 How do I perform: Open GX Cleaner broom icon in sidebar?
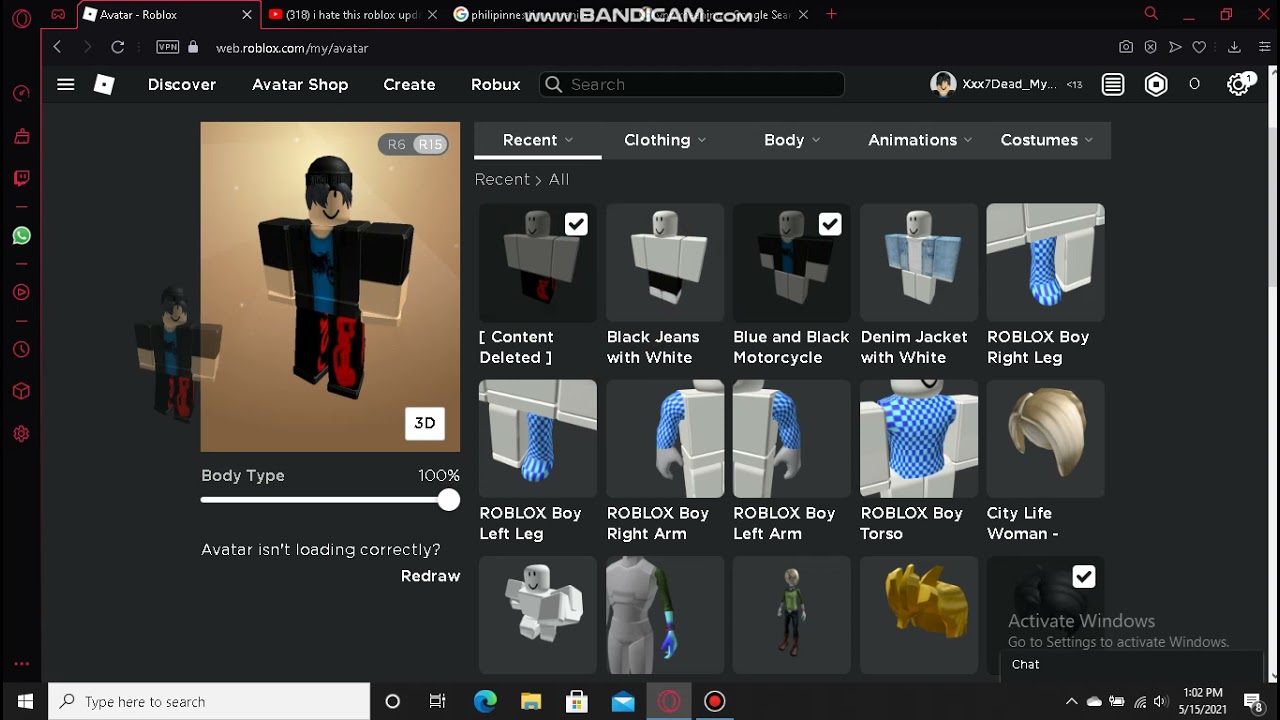click(21, 136)
